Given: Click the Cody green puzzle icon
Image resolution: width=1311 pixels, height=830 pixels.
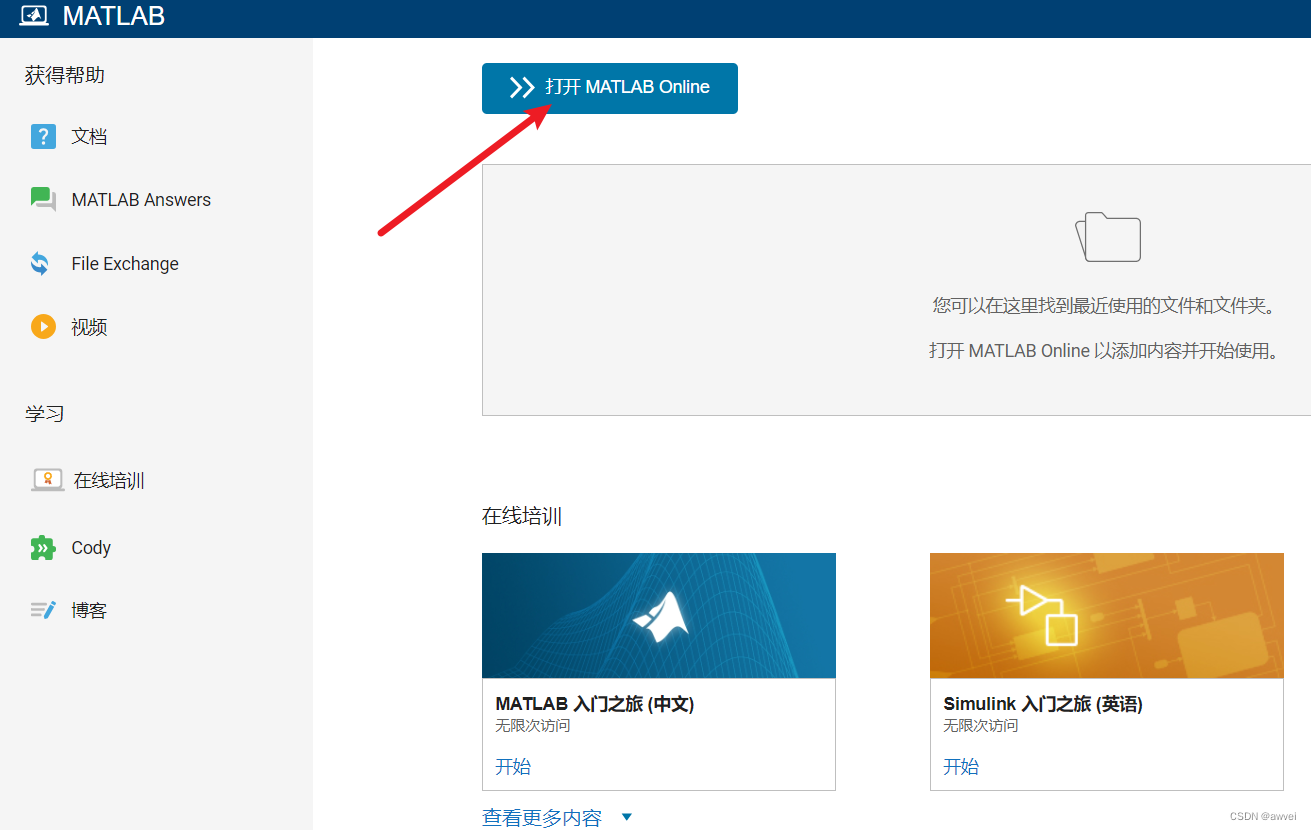Looking at the screenshot, I should (42, 547).
